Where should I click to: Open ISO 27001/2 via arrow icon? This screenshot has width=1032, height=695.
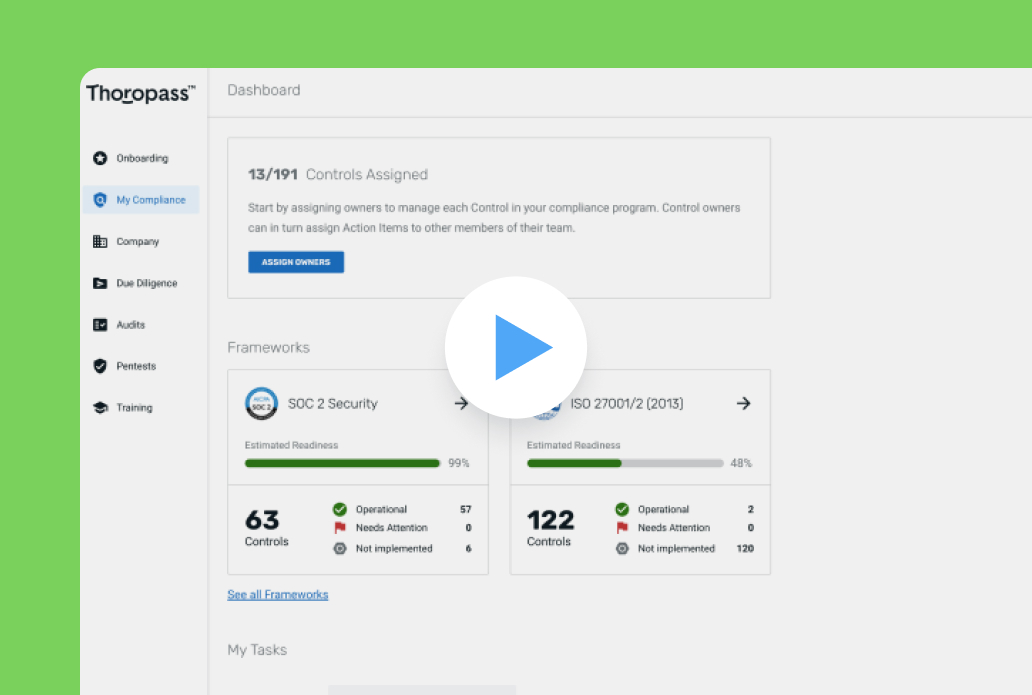(744, 403)
